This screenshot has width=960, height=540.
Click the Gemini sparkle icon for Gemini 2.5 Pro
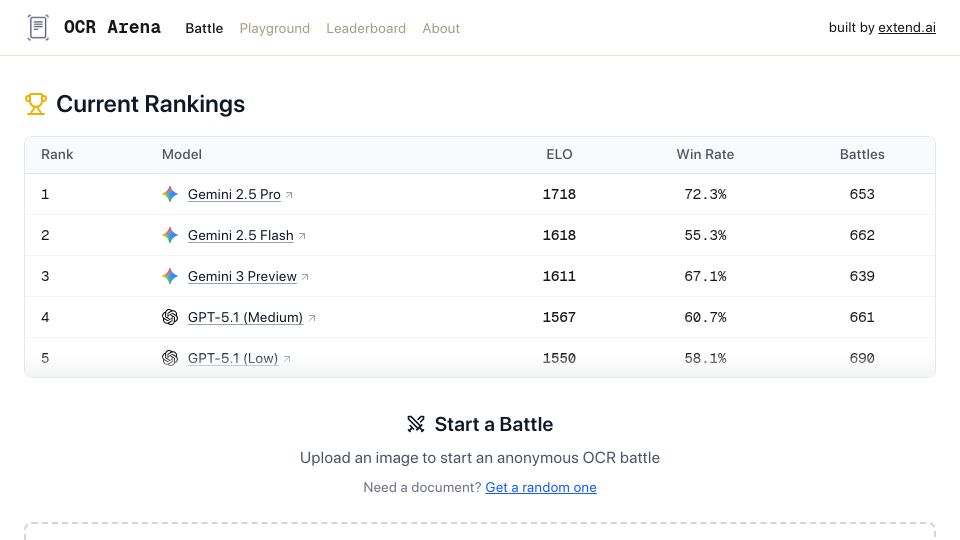[170, 194]
